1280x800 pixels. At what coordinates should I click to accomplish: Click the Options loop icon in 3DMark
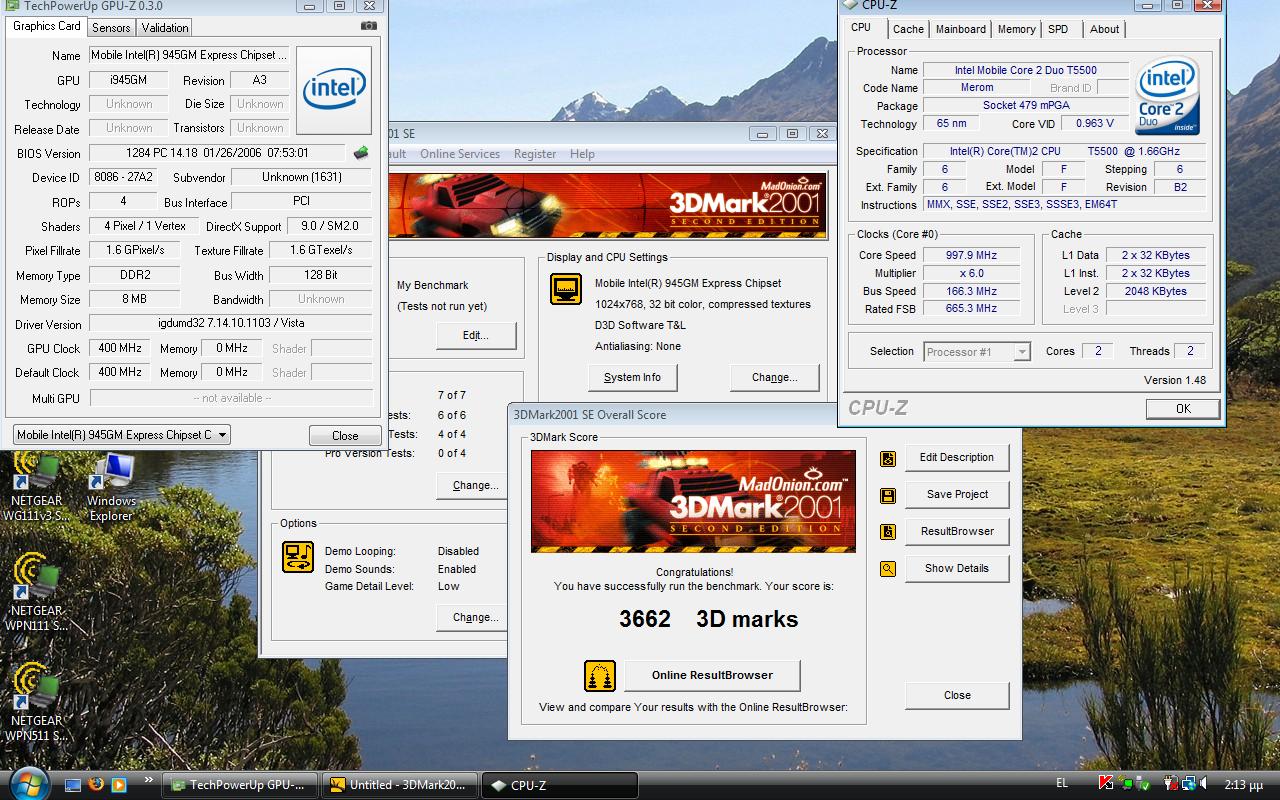coord(298,556)
